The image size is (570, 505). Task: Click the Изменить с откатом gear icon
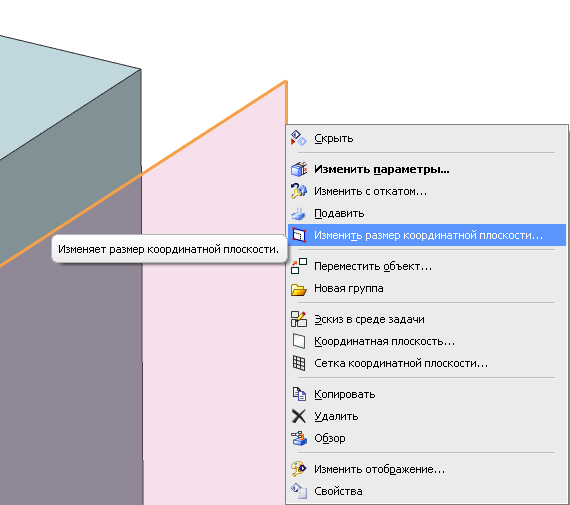[x=298, y=191]
